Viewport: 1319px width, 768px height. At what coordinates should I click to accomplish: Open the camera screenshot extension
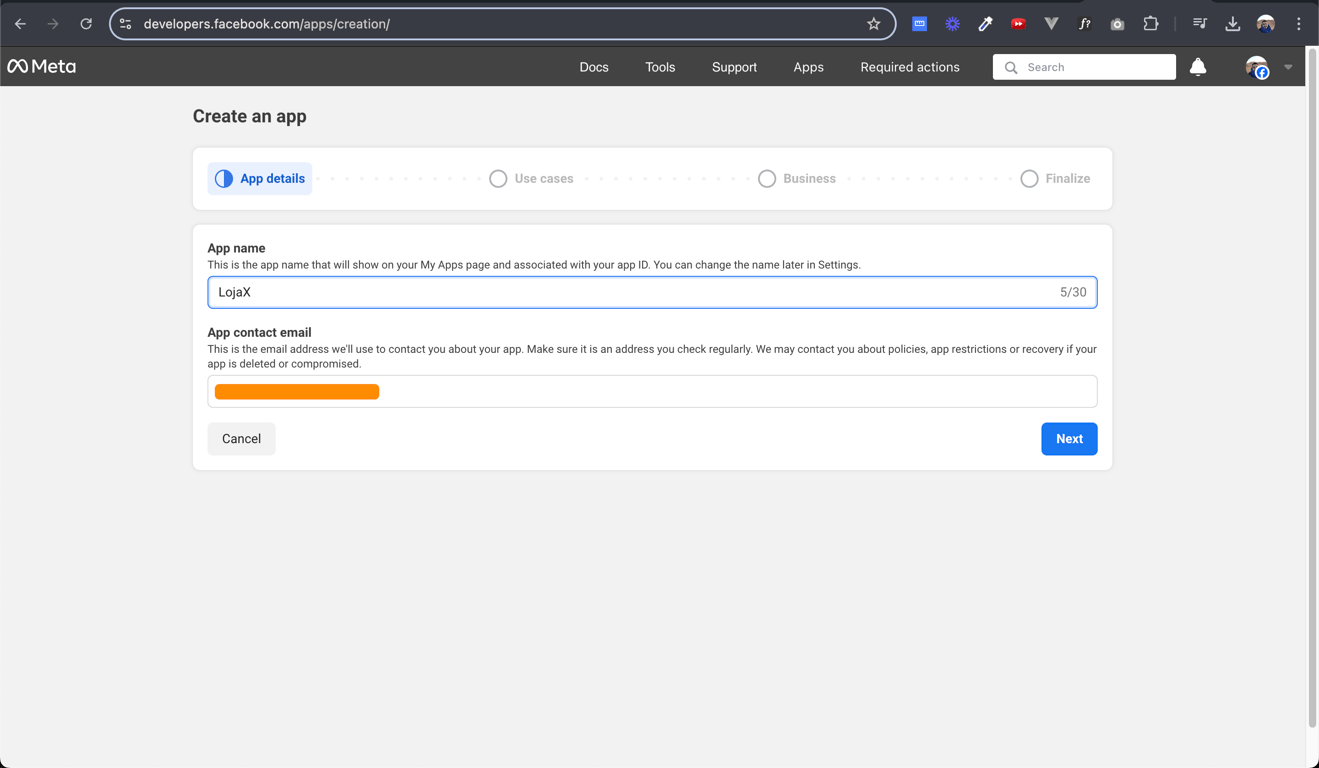pos(1117,24)
